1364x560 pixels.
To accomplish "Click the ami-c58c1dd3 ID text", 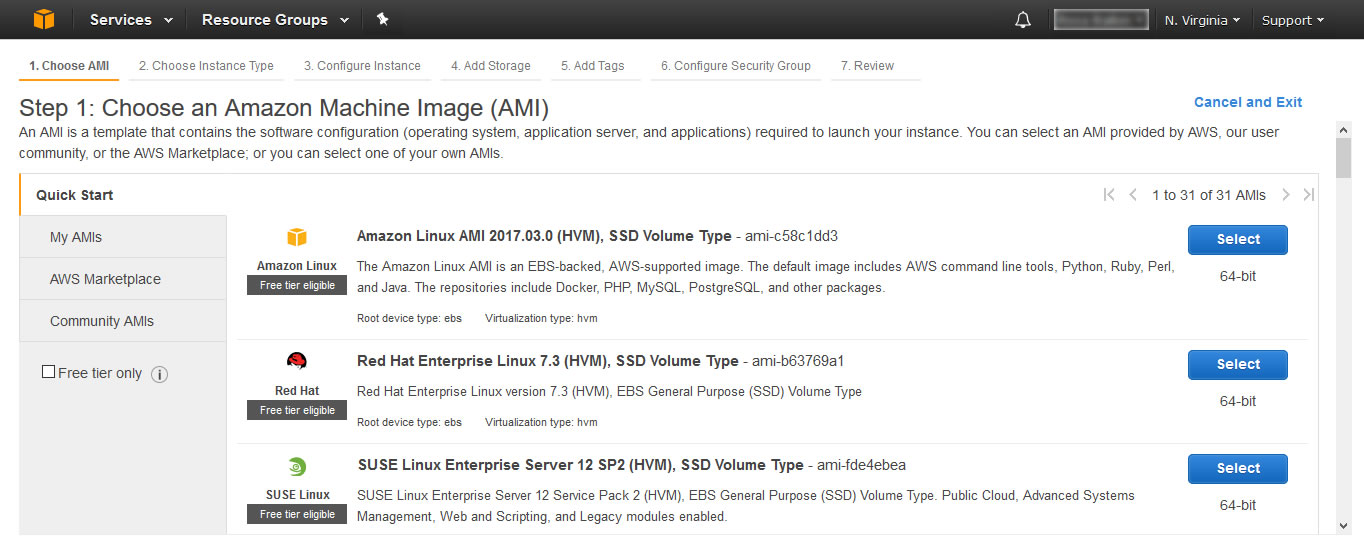I will click(791, 237).
